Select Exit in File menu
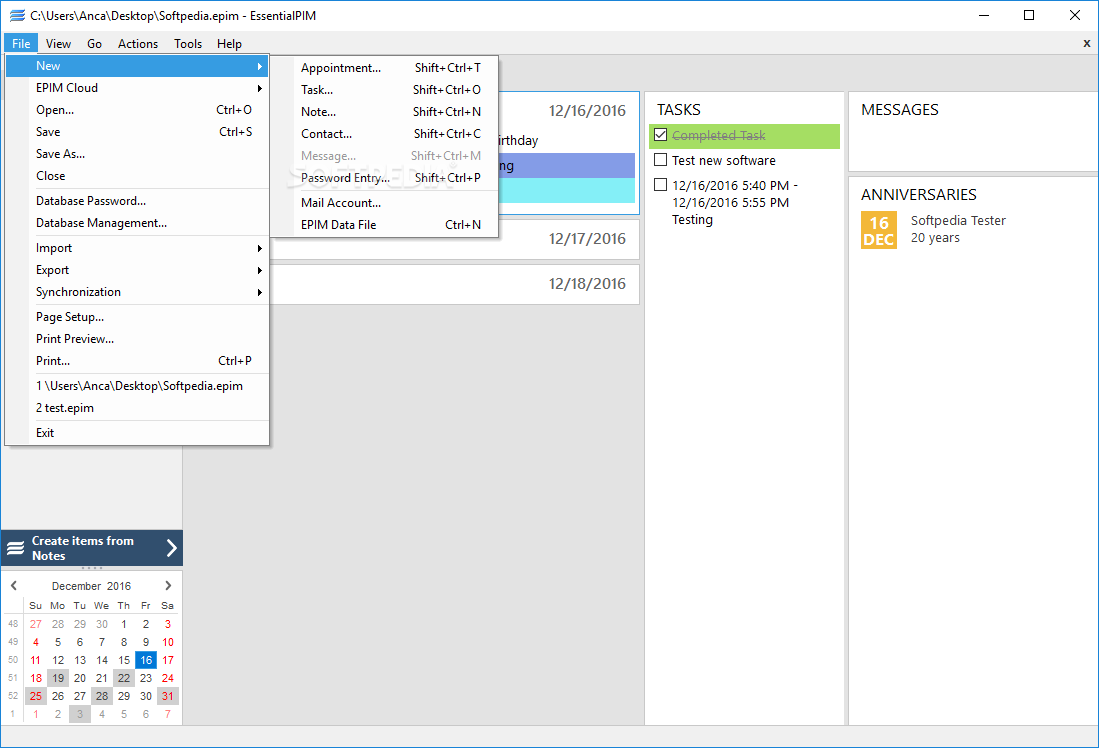The image size is (1099, 748). [x=137, y=433]
